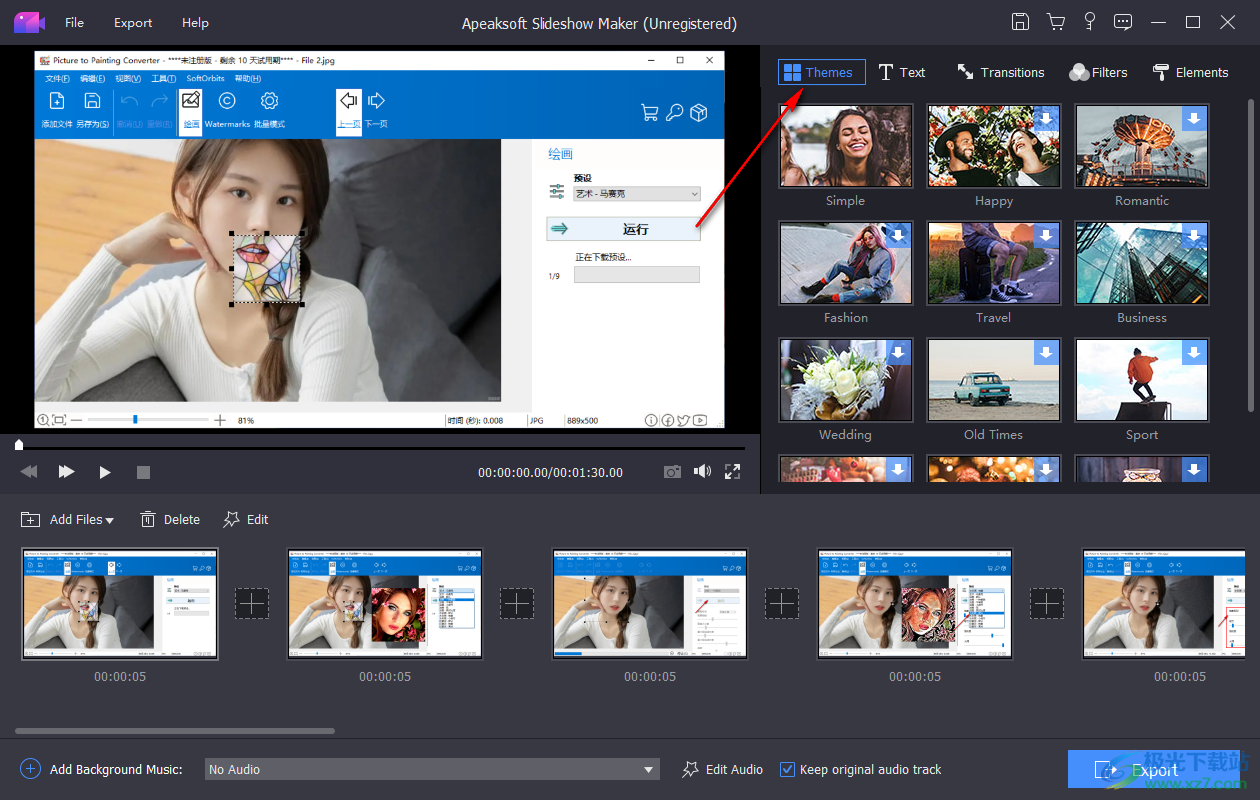This screenshot has height=800, width=1260.
Task: Download the Wedding theme
Action: [x=898, y=352]
